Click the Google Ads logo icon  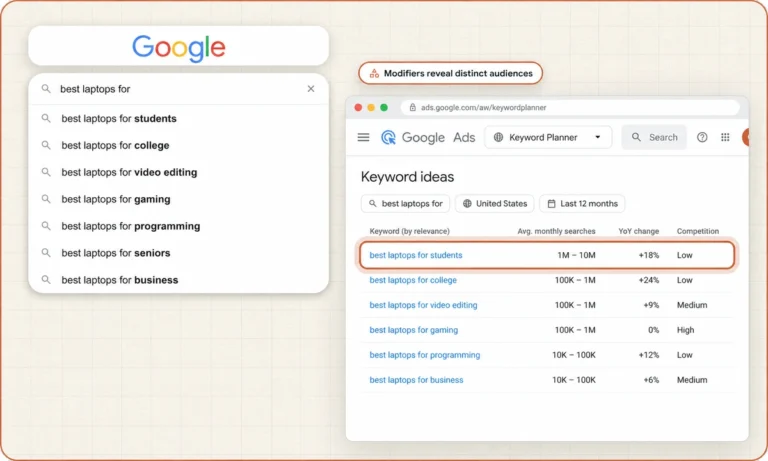388,138
